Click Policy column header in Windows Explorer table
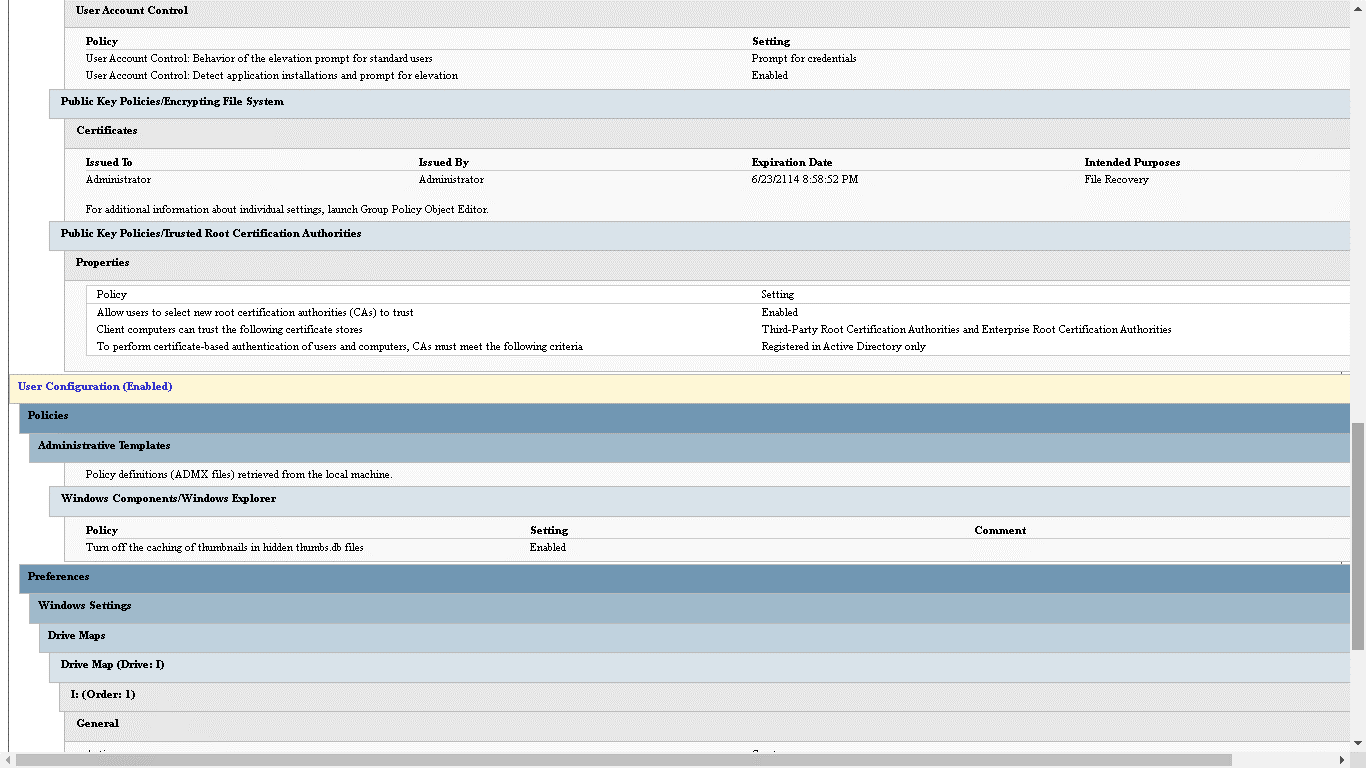The height and width of the screenshot is (768, 1366). (x=102, y=531)
